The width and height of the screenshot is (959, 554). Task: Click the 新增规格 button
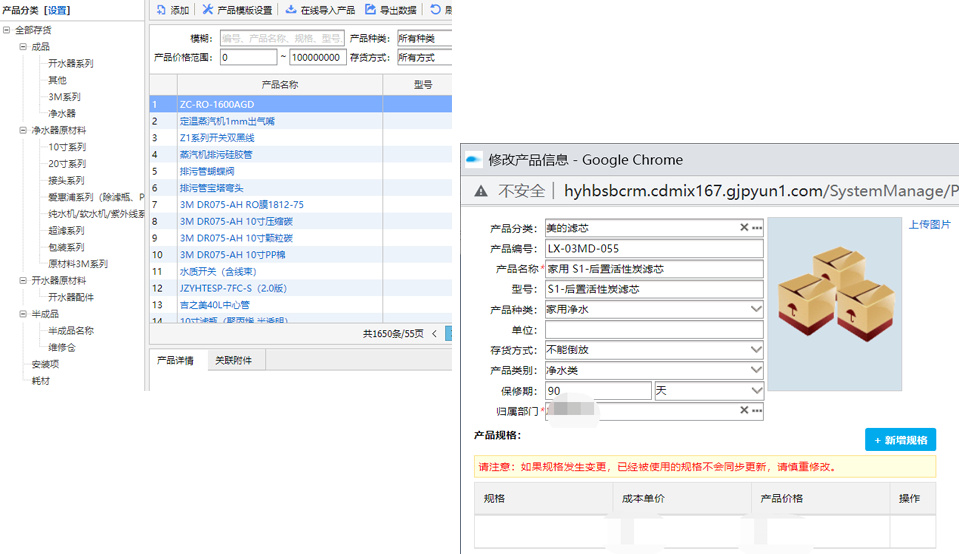900,440
